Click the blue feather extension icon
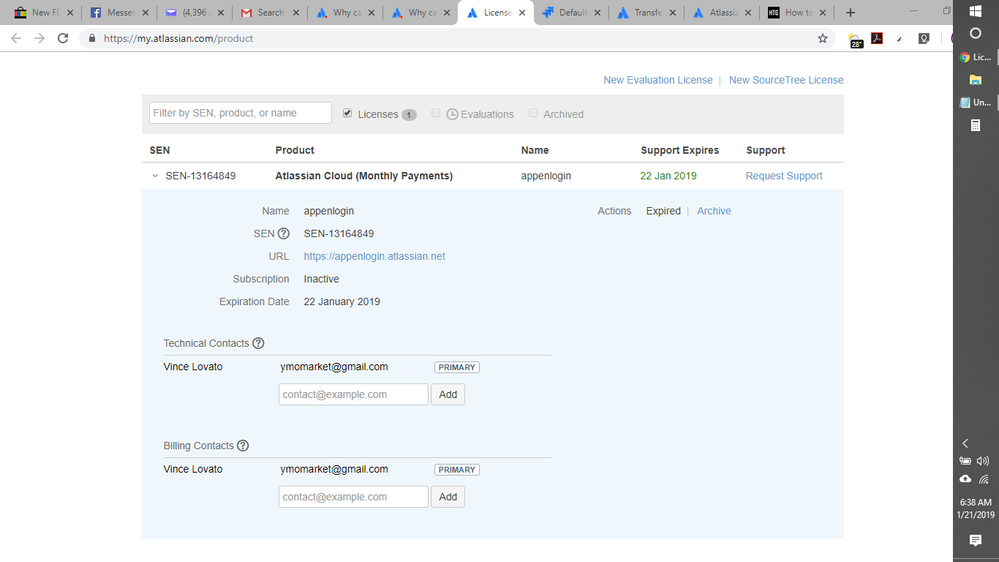The width and height of the screenshot is (999, 562). tap(900, 39)
